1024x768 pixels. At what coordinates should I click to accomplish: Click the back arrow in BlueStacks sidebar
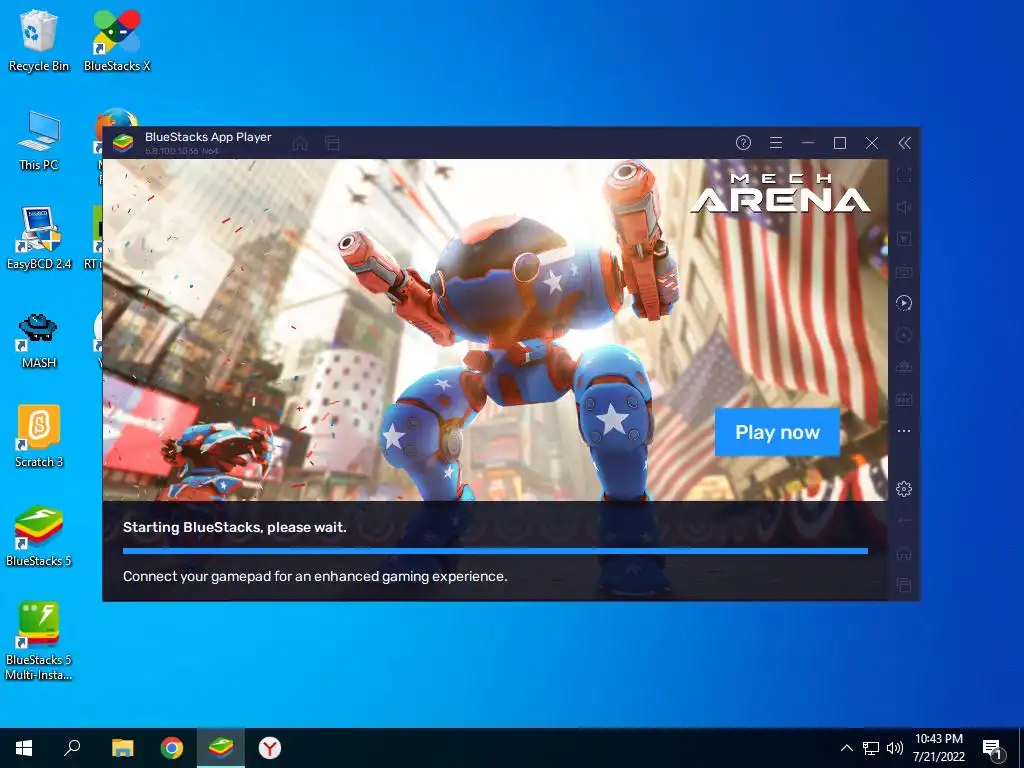click(904, 520)
